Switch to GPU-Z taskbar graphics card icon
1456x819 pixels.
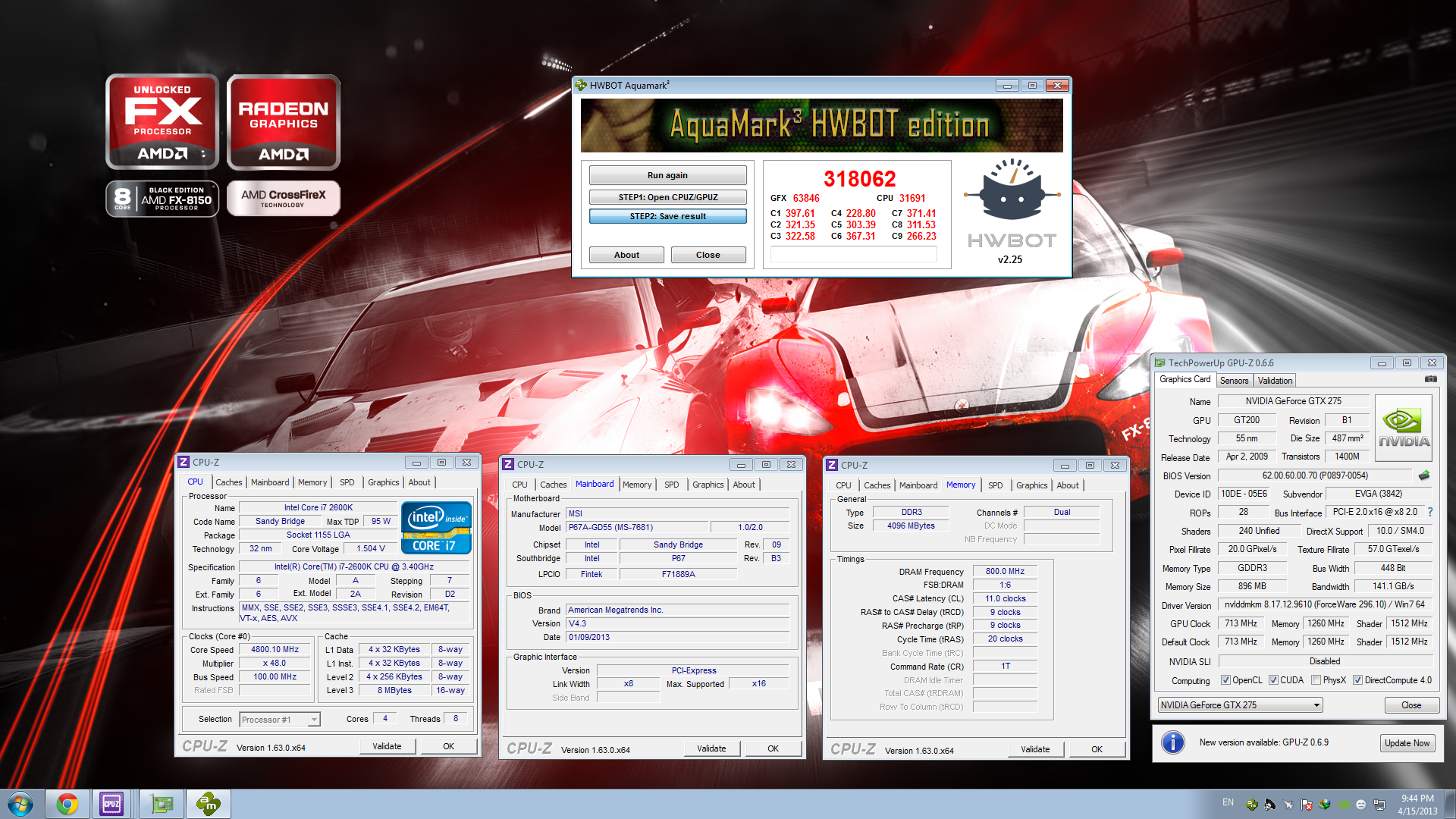162,804
